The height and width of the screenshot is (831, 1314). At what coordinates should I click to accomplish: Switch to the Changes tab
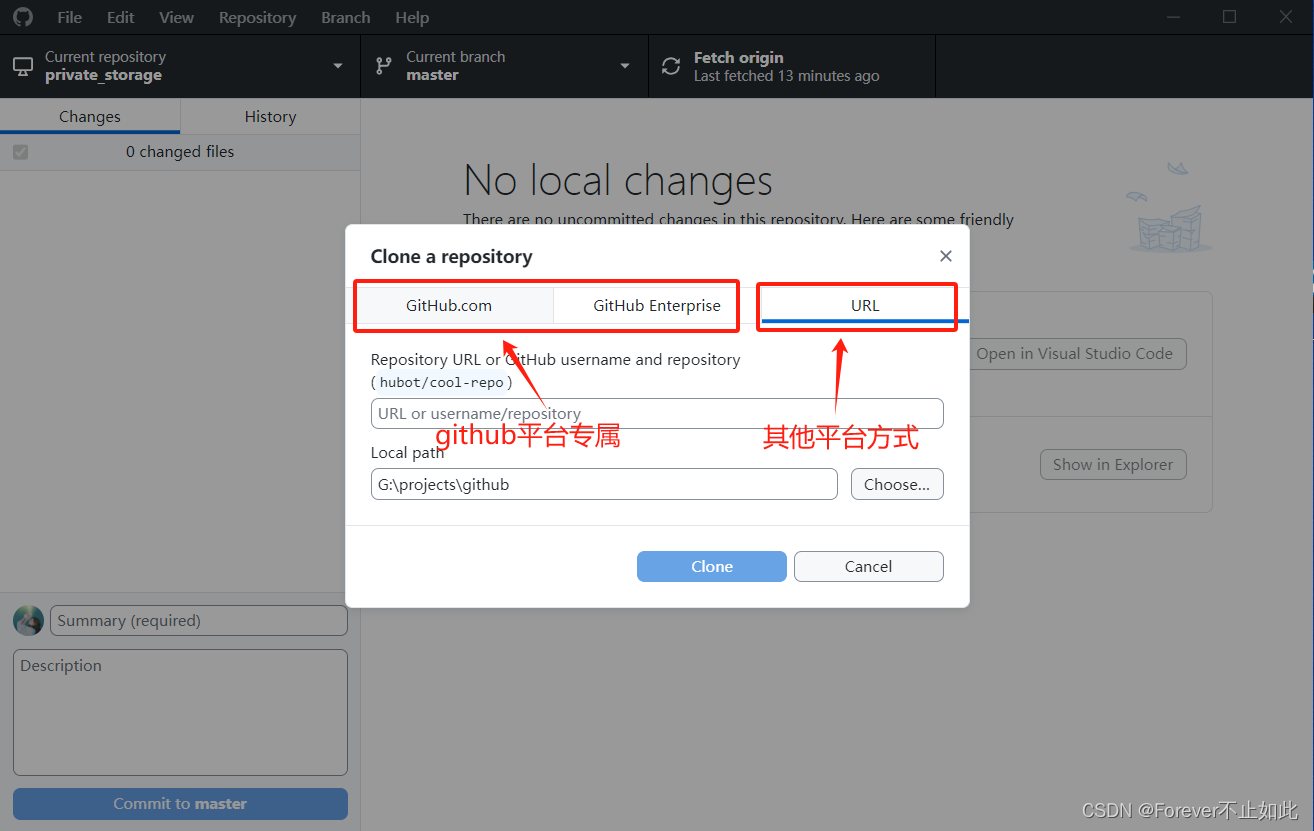click(x=90, y=116)
